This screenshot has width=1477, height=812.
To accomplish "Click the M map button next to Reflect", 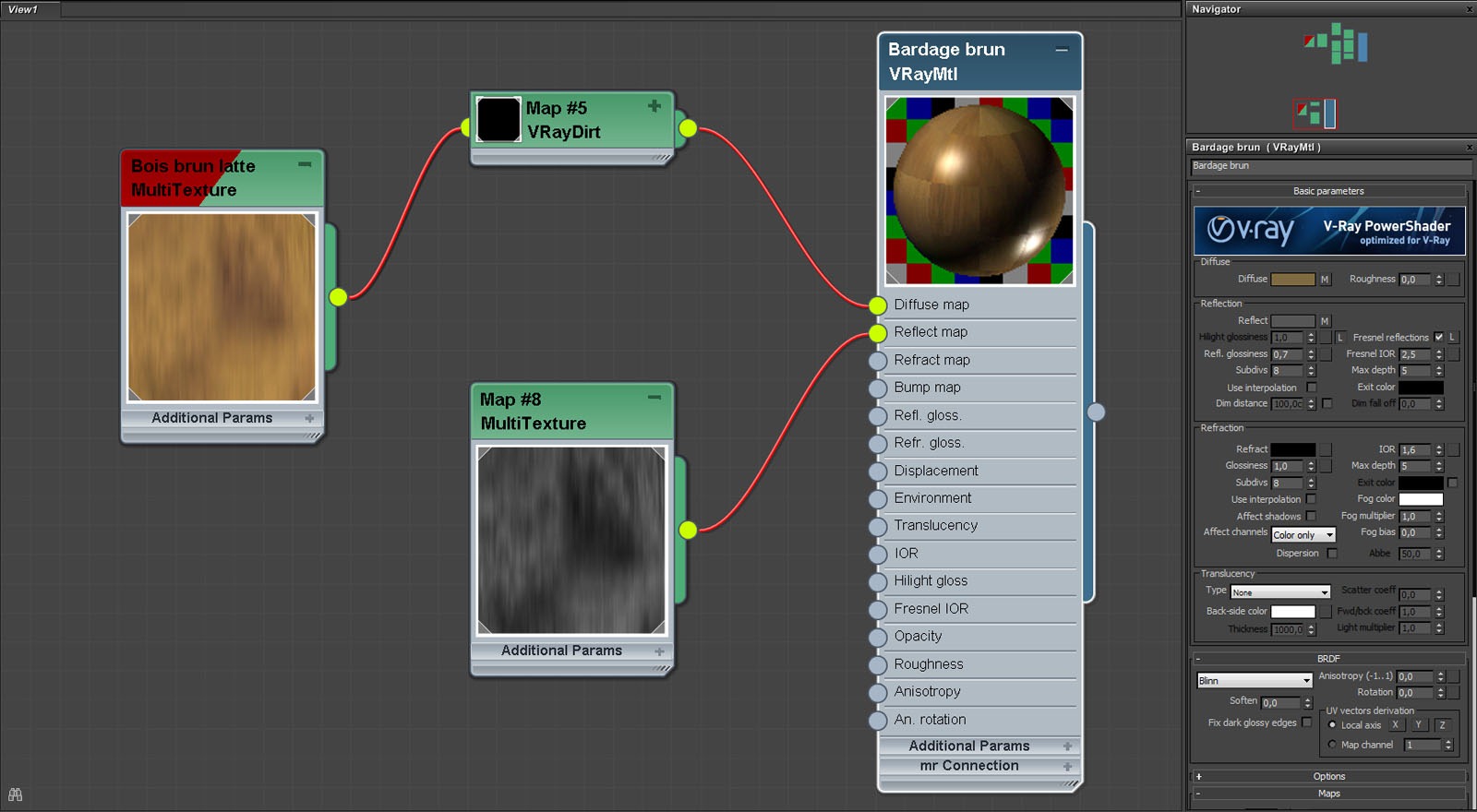I will 1325,321.
